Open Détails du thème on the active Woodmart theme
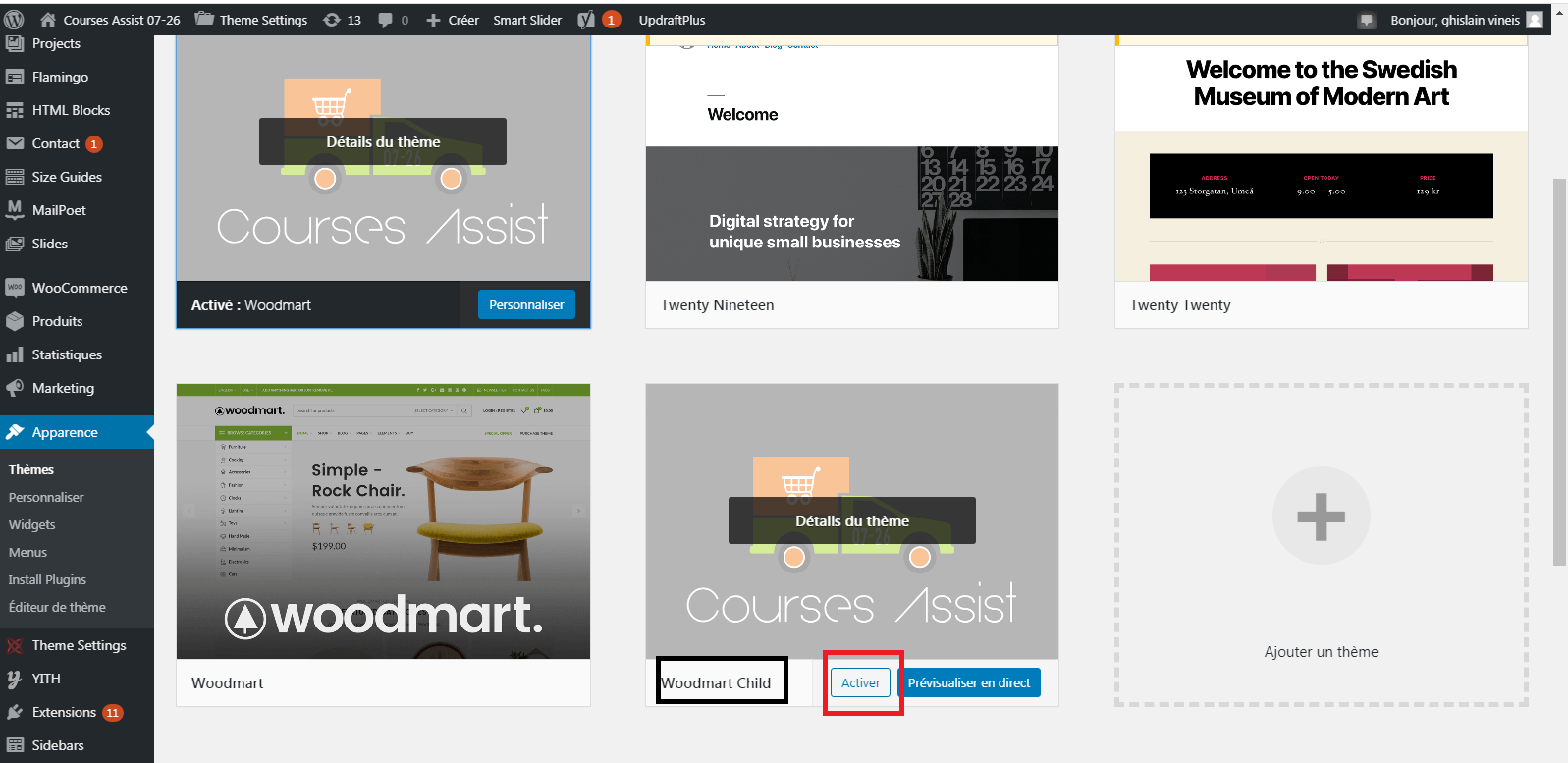1568x763 pixels. coord(383,141)
